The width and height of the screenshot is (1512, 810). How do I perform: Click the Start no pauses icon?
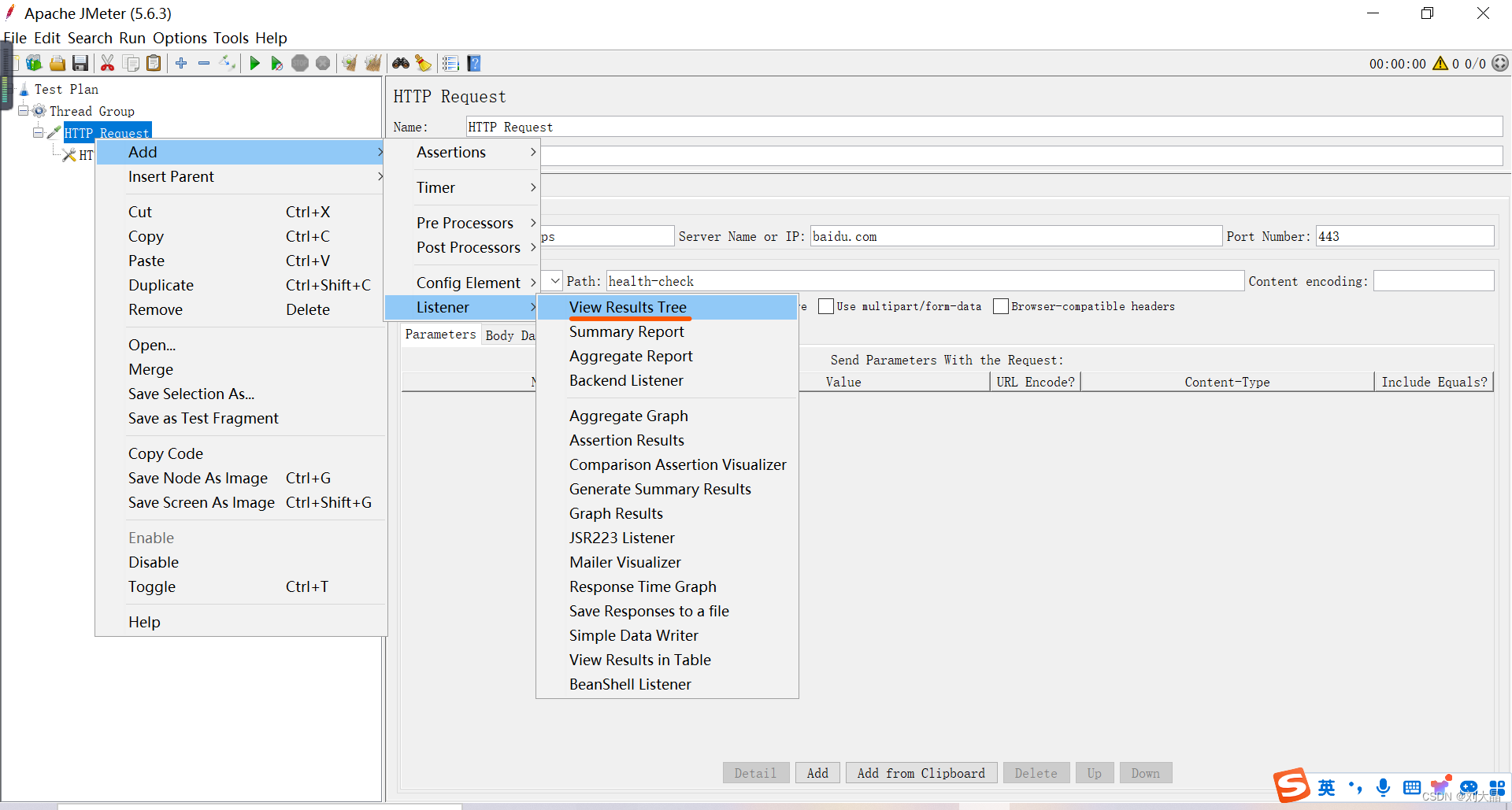pos(277,63)
